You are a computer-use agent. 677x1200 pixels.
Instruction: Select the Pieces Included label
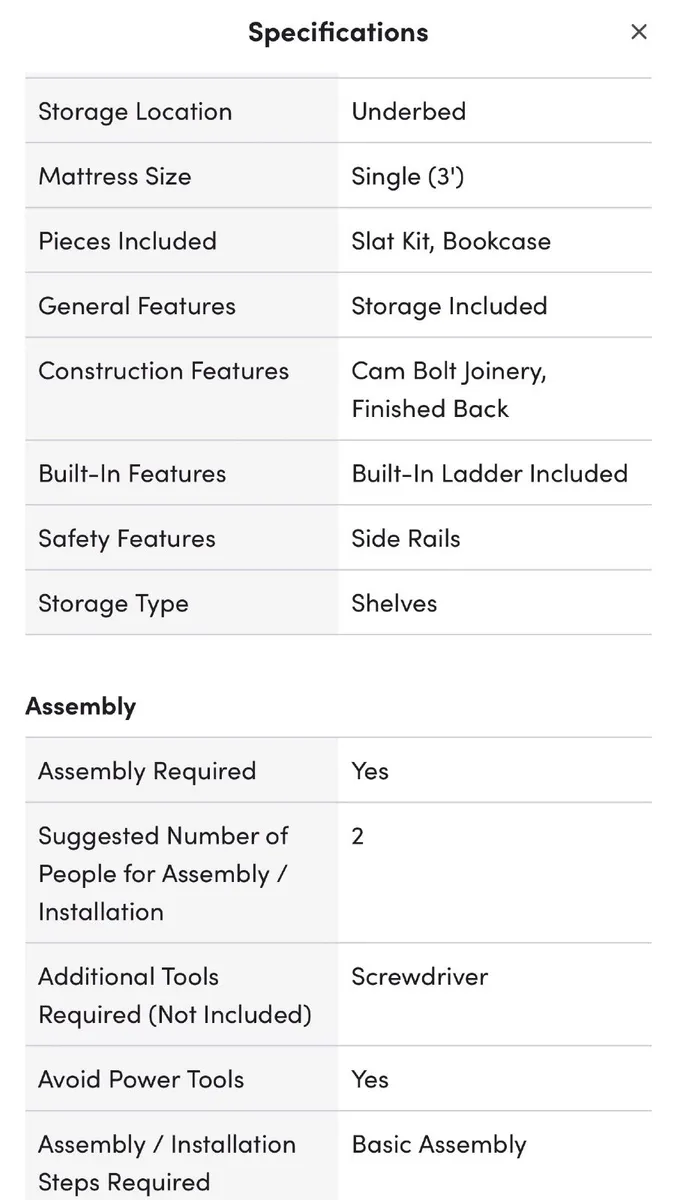(x=127, y=241)
